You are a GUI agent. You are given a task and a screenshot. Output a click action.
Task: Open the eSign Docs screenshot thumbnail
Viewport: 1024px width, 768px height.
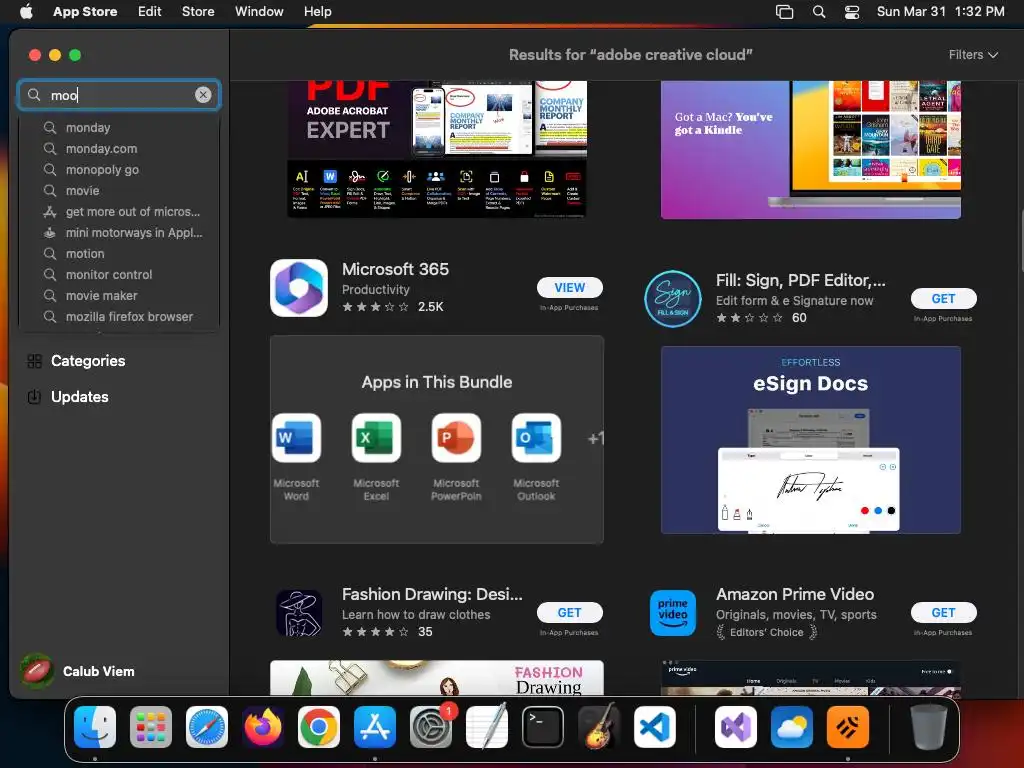click(x=810, y=440)
